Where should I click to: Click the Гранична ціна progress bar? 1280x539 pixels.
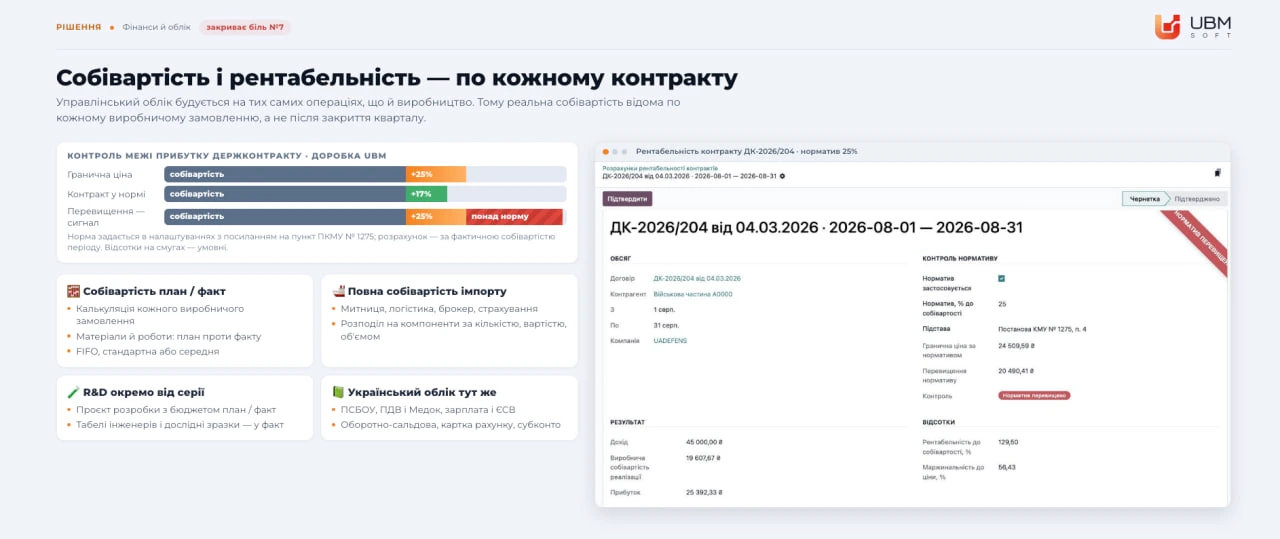tap(365, 174)
